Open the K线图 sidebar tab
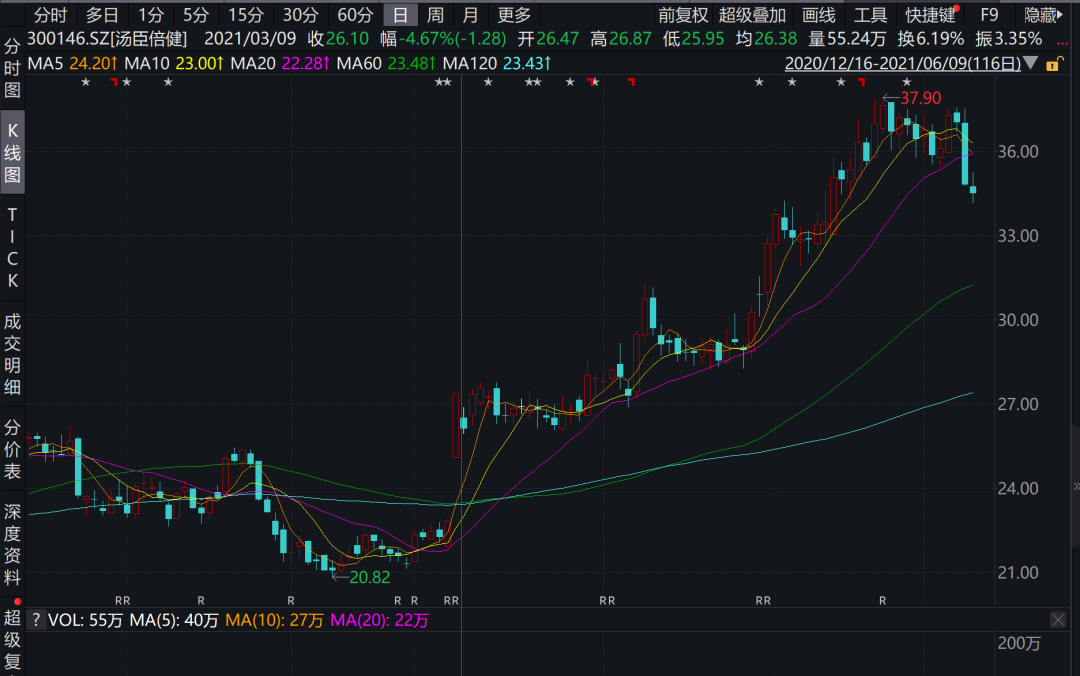The height and width of the screenshot is (676, 1080). tap(13, 154)
